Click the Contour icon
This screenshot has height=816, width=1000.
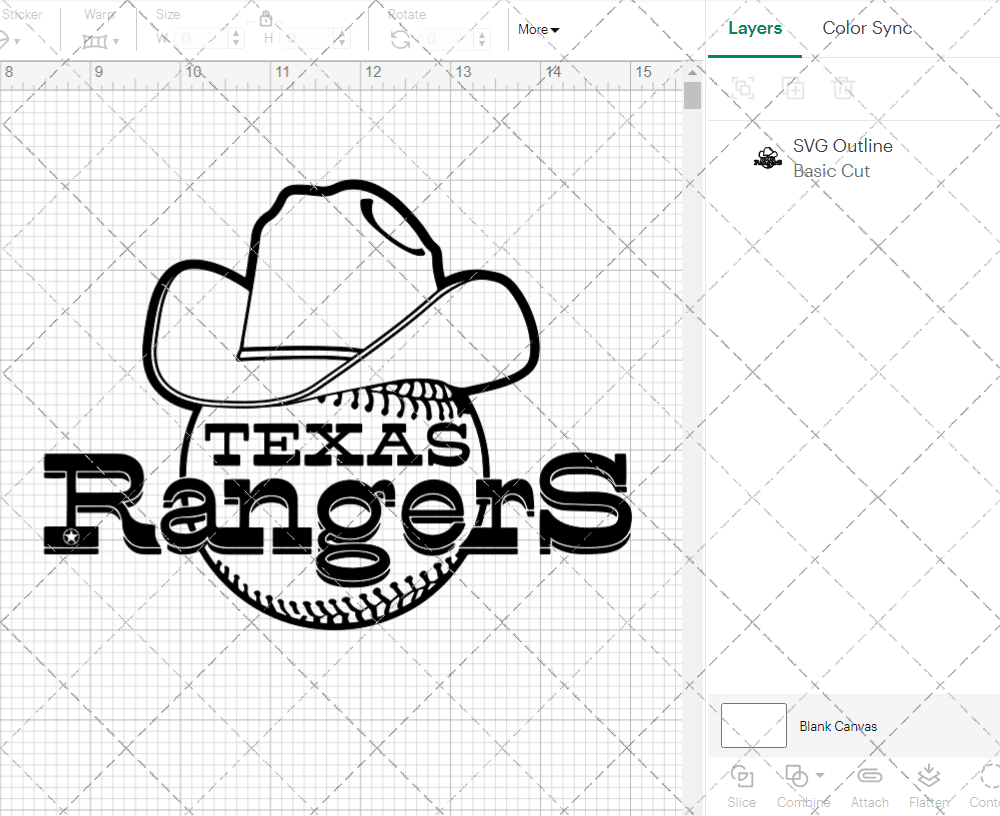988,776
